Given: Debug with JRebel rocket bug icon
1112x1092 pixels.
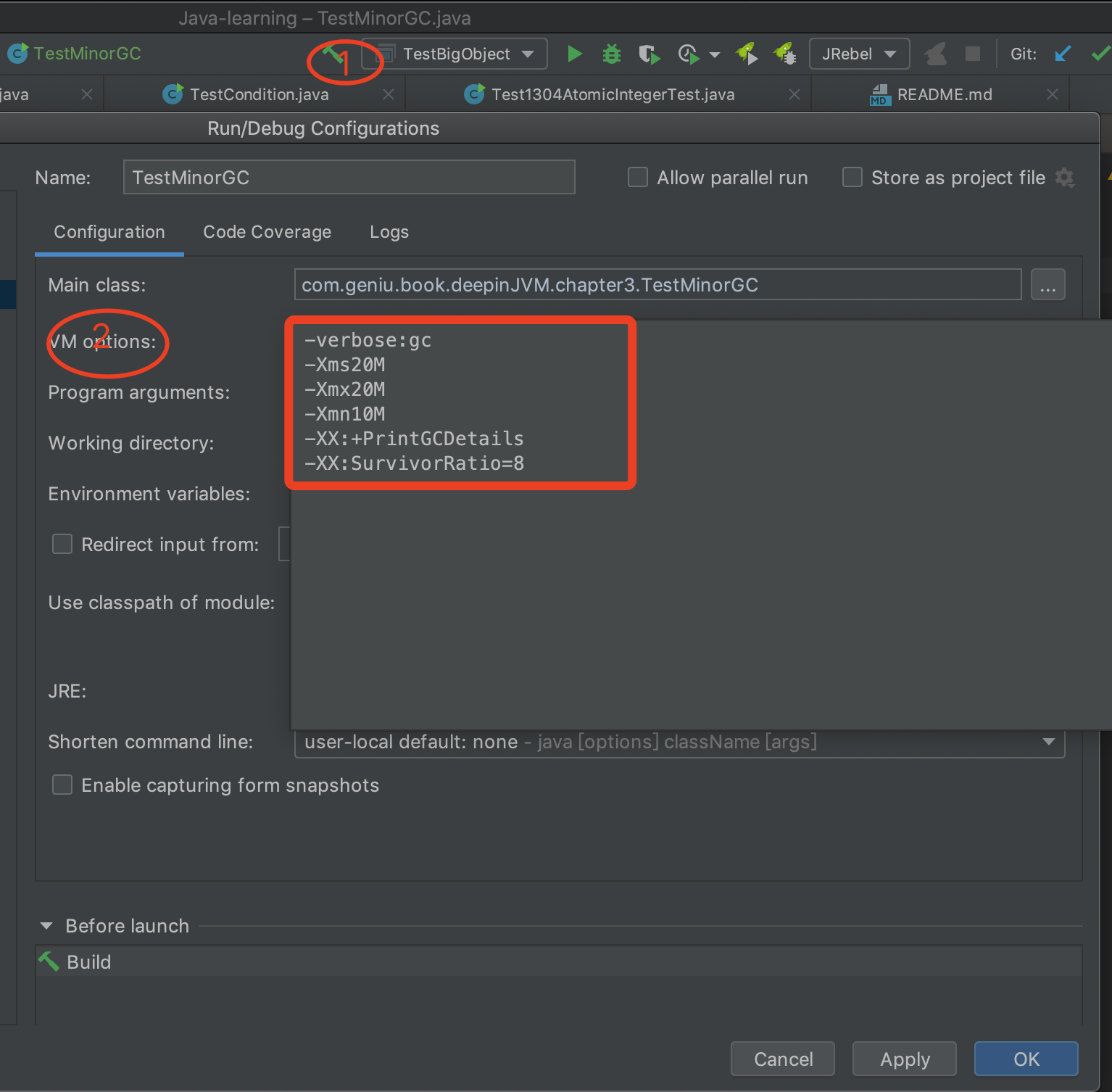Looking at the screenshot, I should (x=785, y=54).
